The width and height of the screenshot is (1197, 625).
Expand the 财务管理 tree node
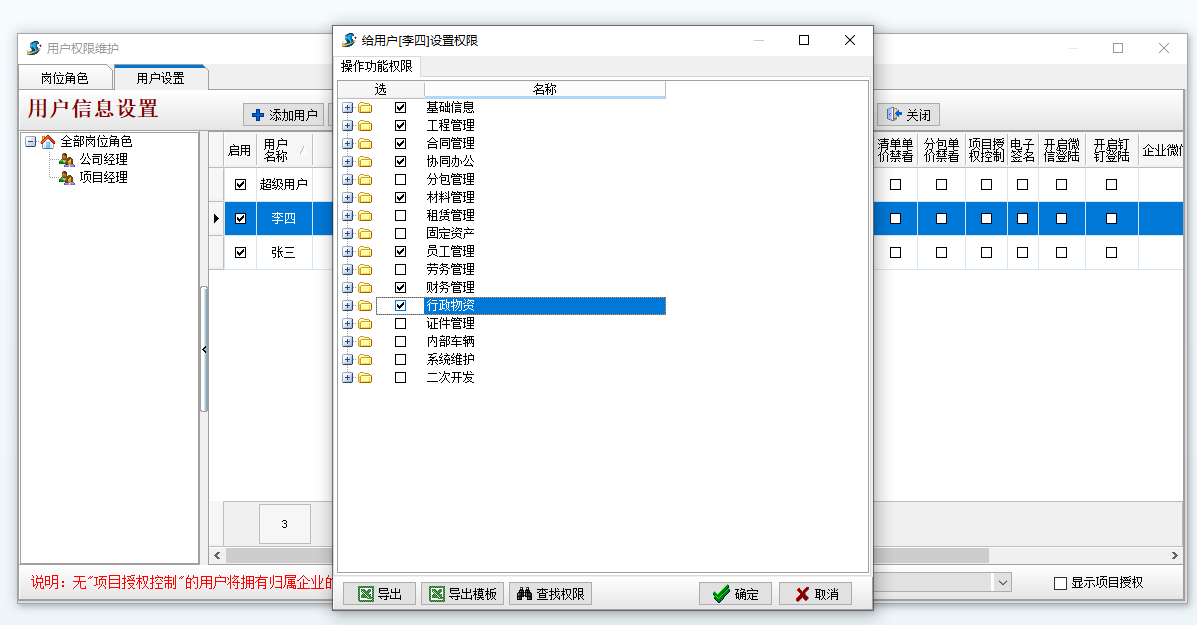[x=347, y=288]
